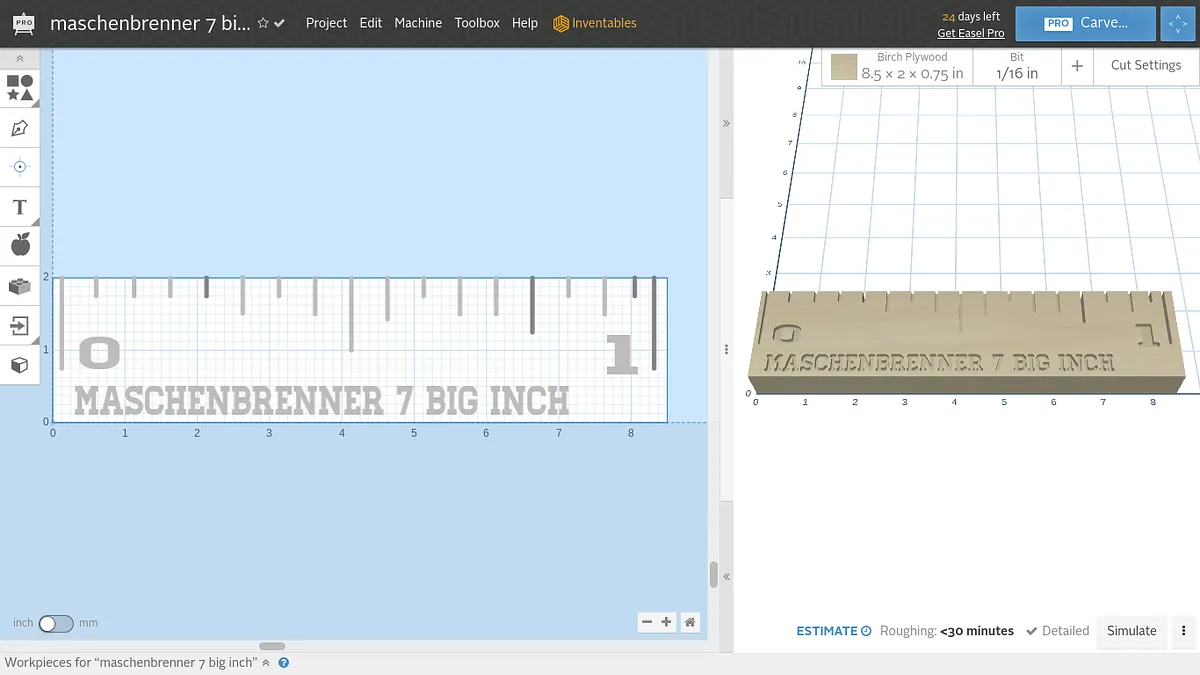Image resolution: width=1200 pixels, height=675 pixels.
Task: Reset view with the home icon
Action: [690, 622]
